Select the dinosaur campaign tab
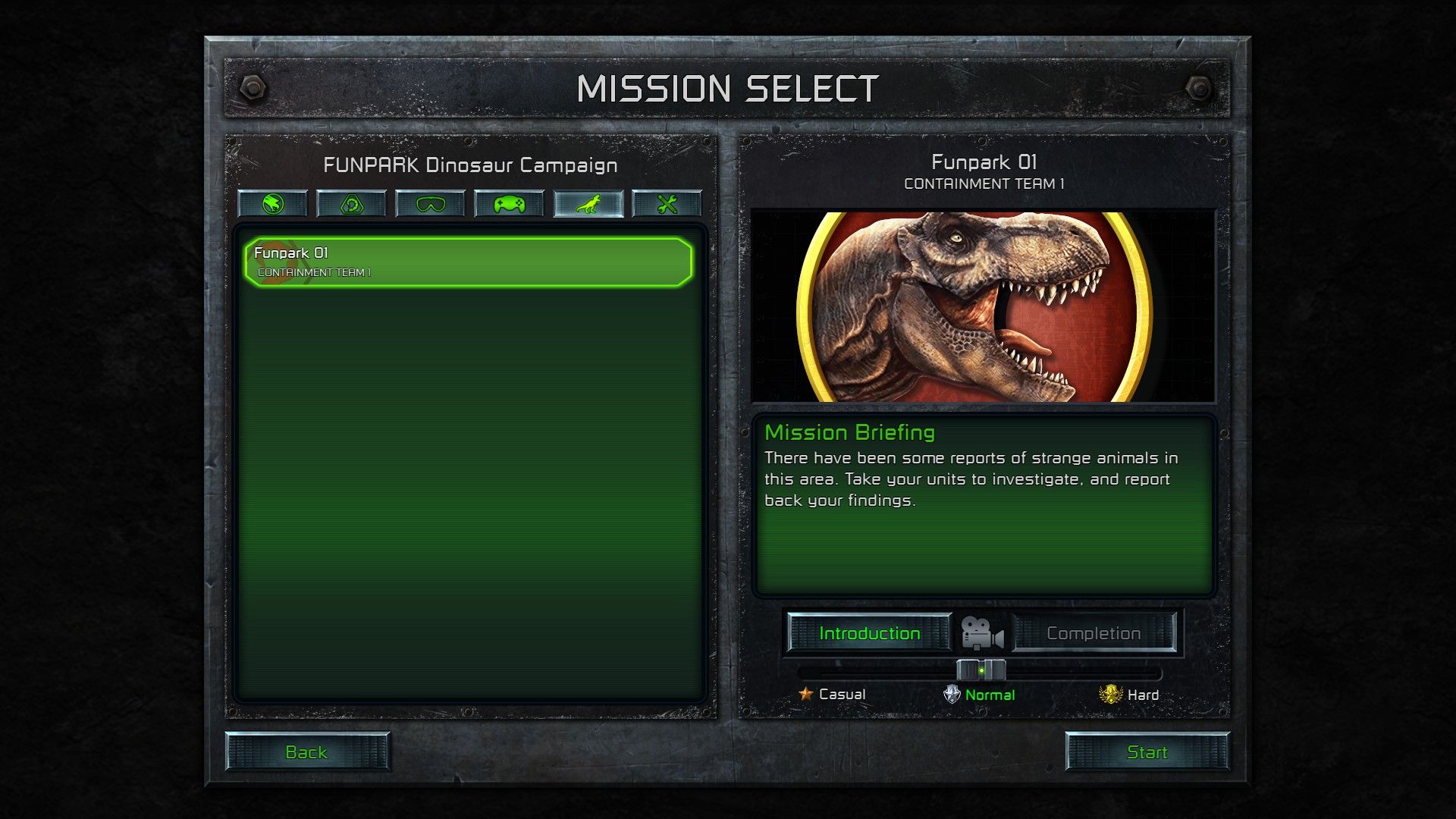 click(x=588, y=204)
